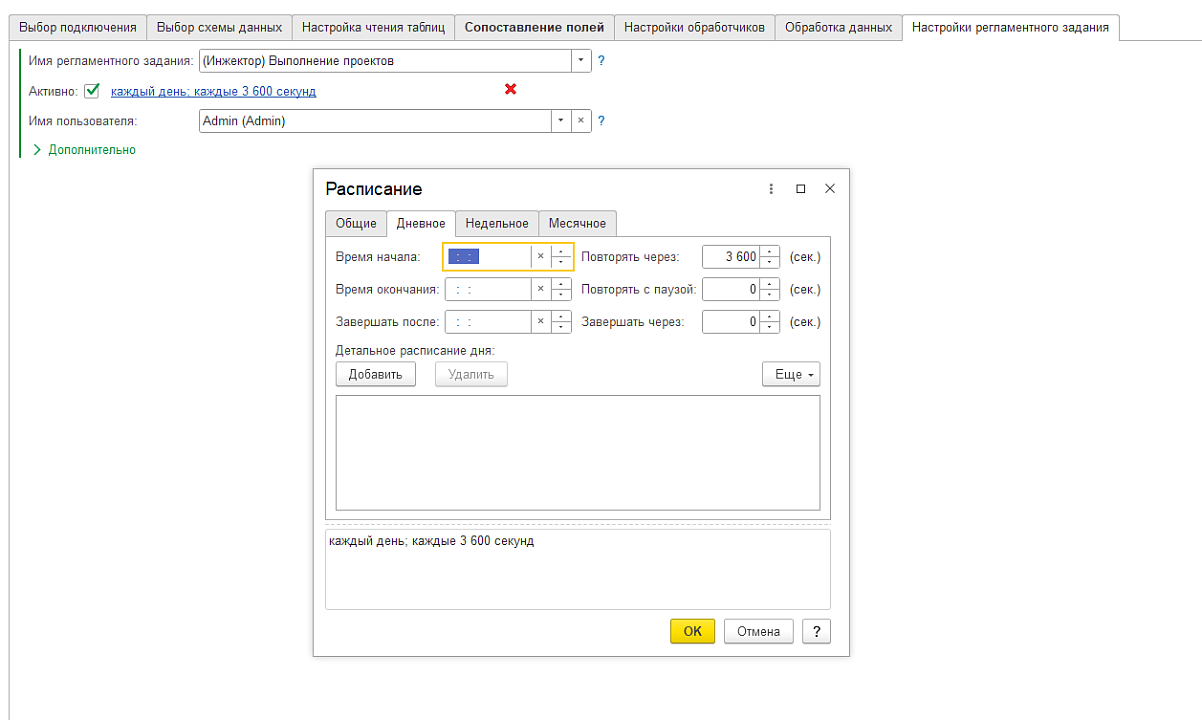
Task: Clear the Время начала field with X
Action: pos(540,257)
